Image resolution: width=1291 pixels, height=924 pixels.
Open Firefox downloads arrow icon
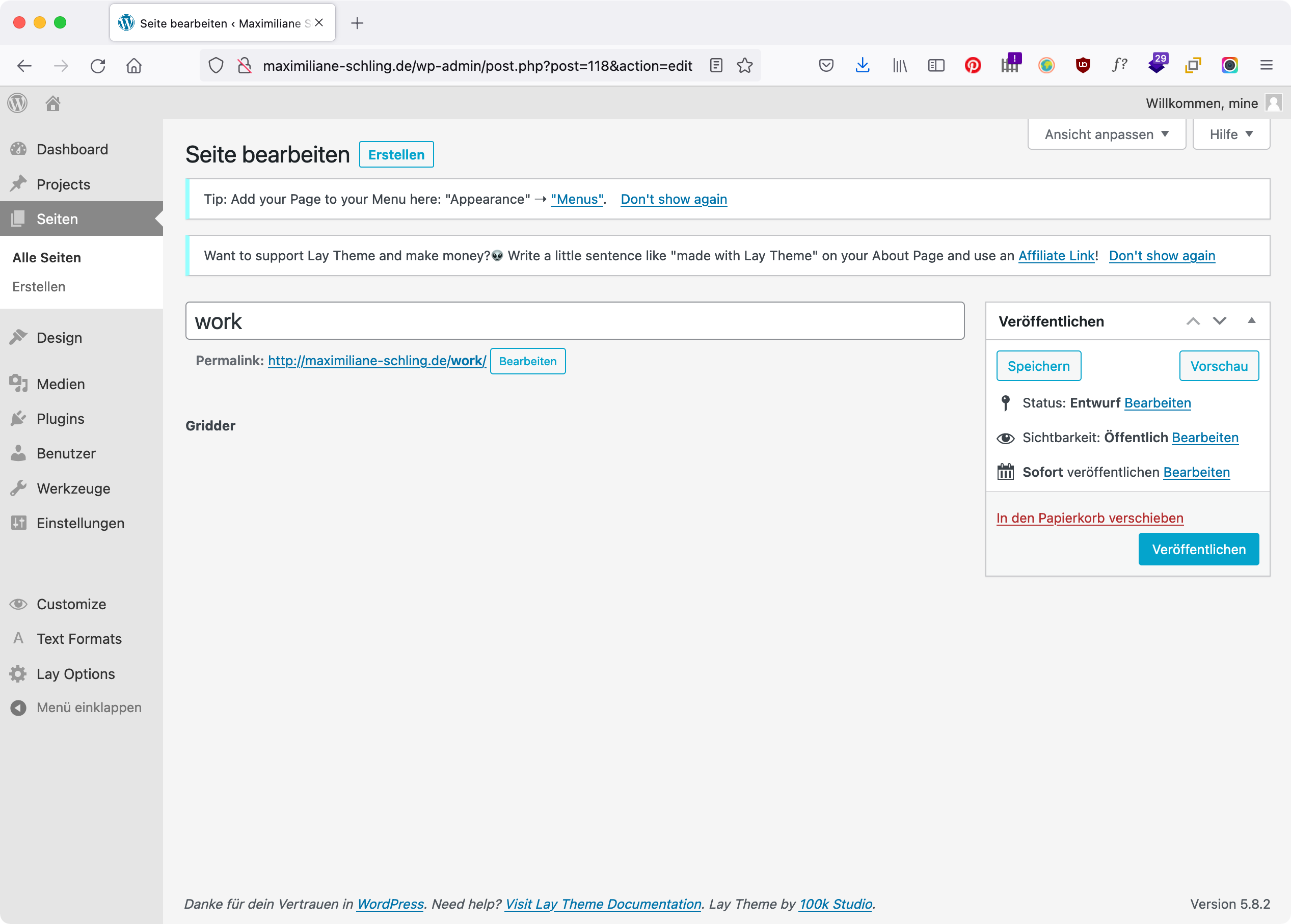862,65
